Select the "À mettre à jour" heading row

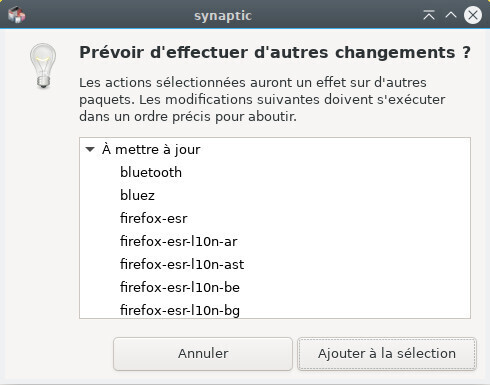275,149
